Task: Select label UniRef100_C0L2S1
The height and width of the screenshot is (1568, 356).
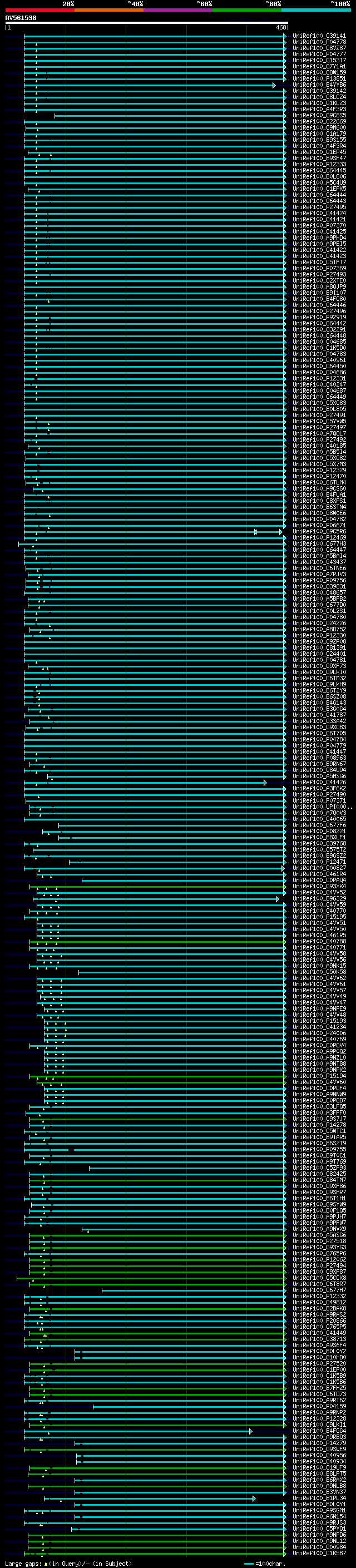Action: tap(319, 611)
